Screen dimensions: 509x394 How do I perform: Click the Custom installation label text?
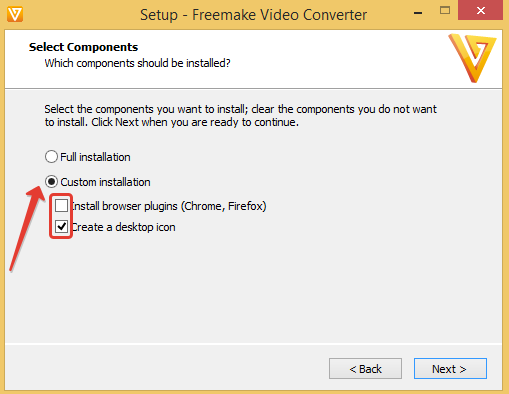[x=105, y=182]
